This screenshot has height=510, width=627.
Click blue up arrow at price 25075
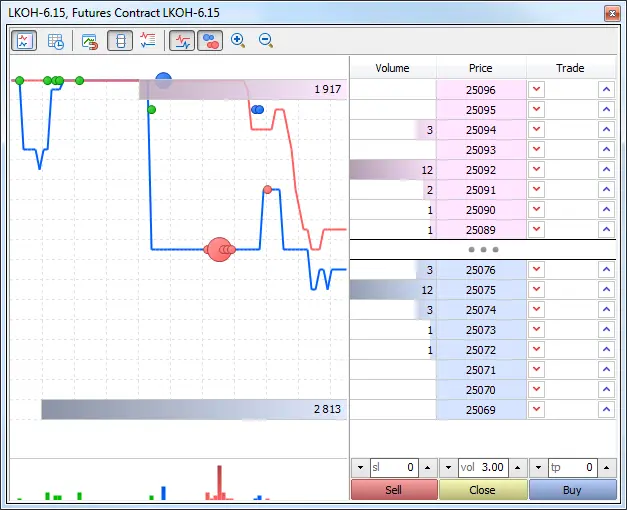point(606,290)
